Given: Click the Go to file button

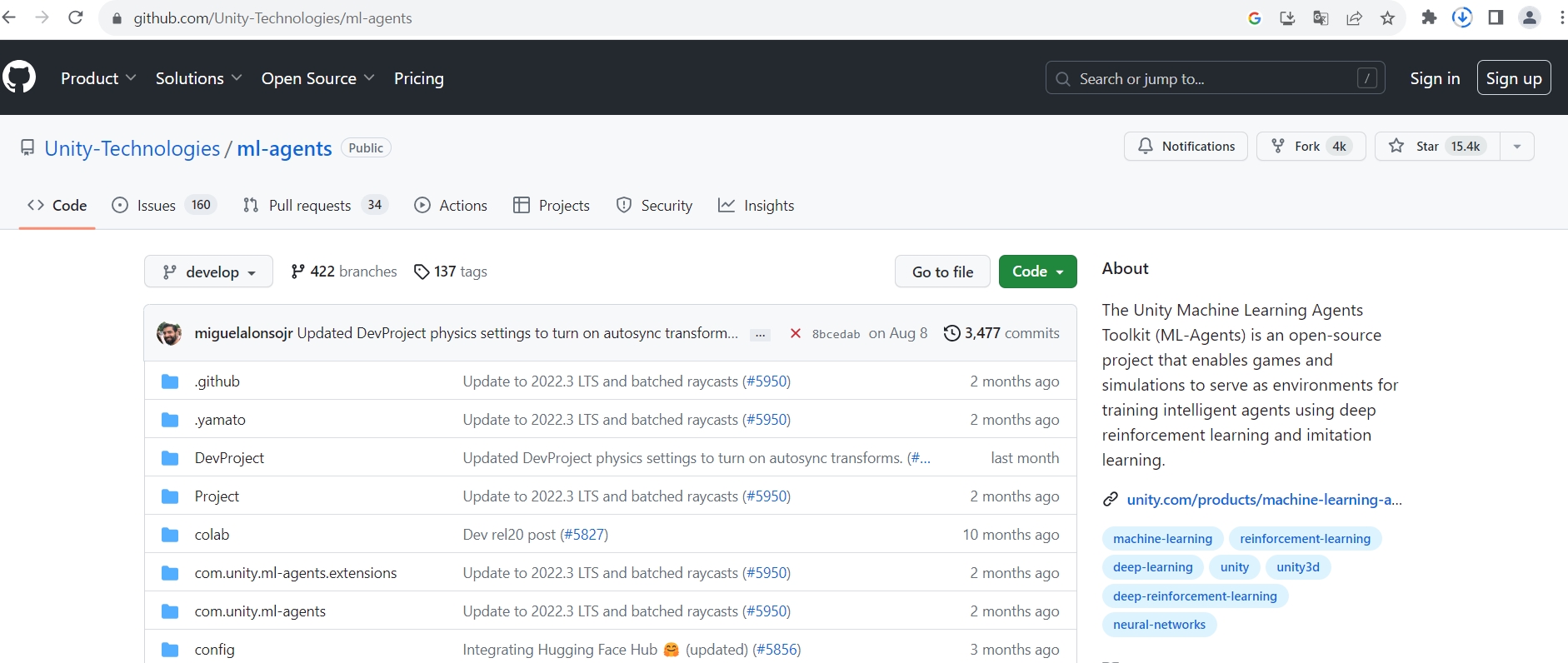Looking at the screenshot, I should coord(942,272).
